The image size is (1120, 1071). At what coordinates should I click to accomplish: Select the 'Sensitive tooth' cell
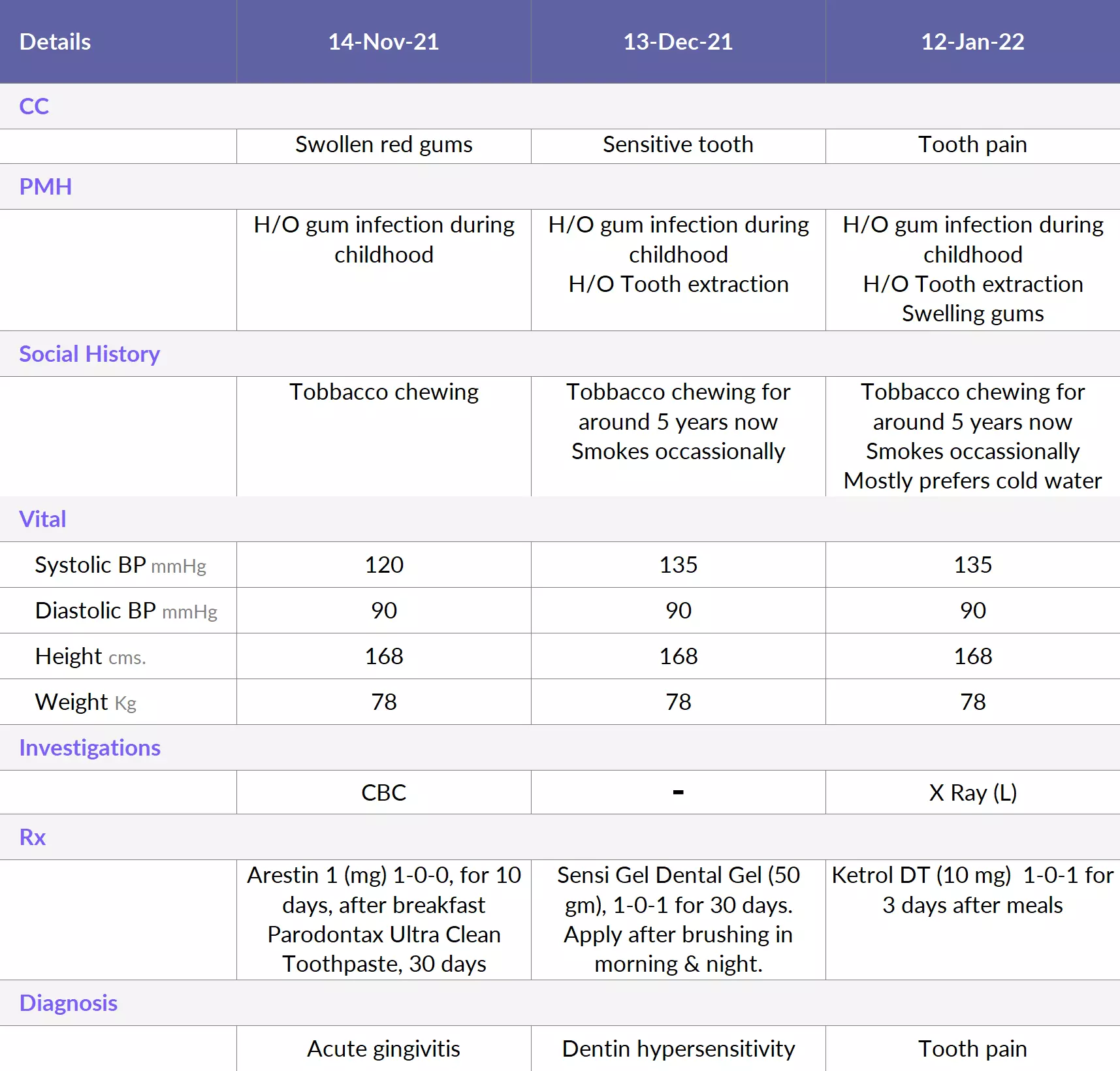[679, 146]
